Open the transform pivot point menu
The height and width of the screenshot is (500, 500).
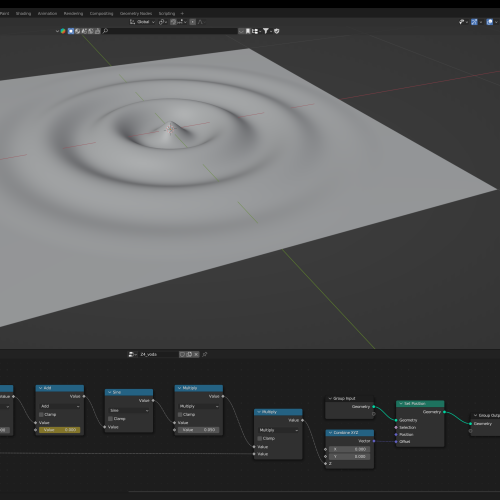click(x=163, y=22)
